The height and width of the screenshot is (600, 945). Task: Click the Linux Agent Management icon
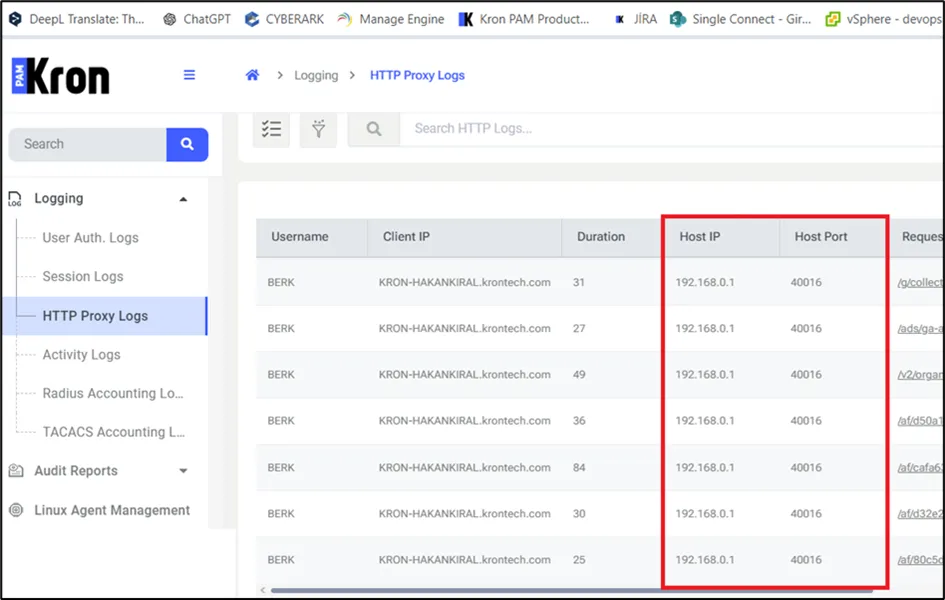(16, 510)
